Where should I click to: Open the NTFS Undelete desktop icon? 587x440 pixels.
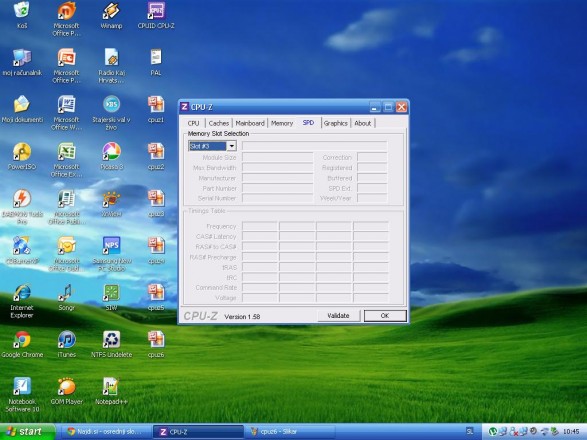[x=111, y=344]
